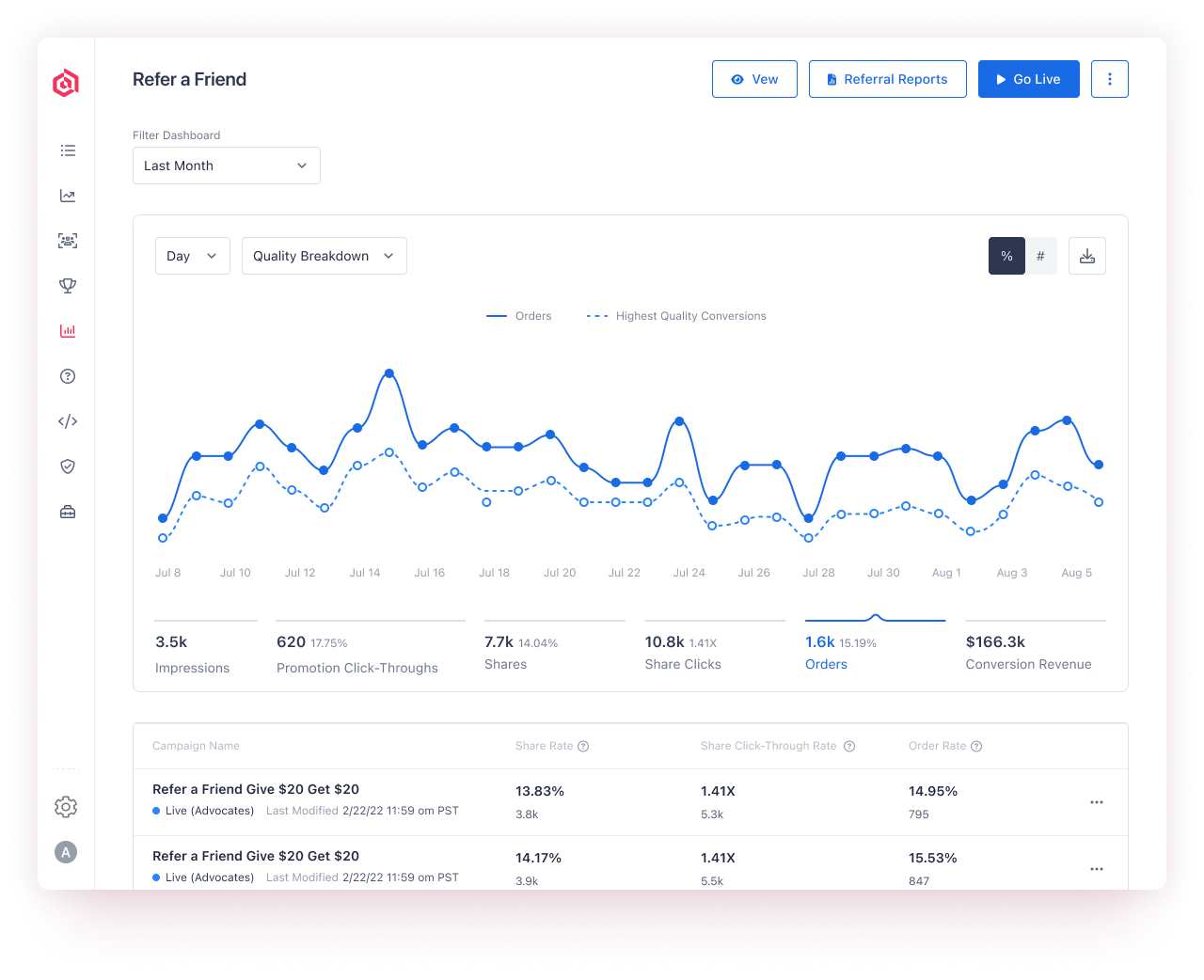1204x980 pixels.
Task: Open the bar chart analytics sidebar icon
Action: [68, 331]
